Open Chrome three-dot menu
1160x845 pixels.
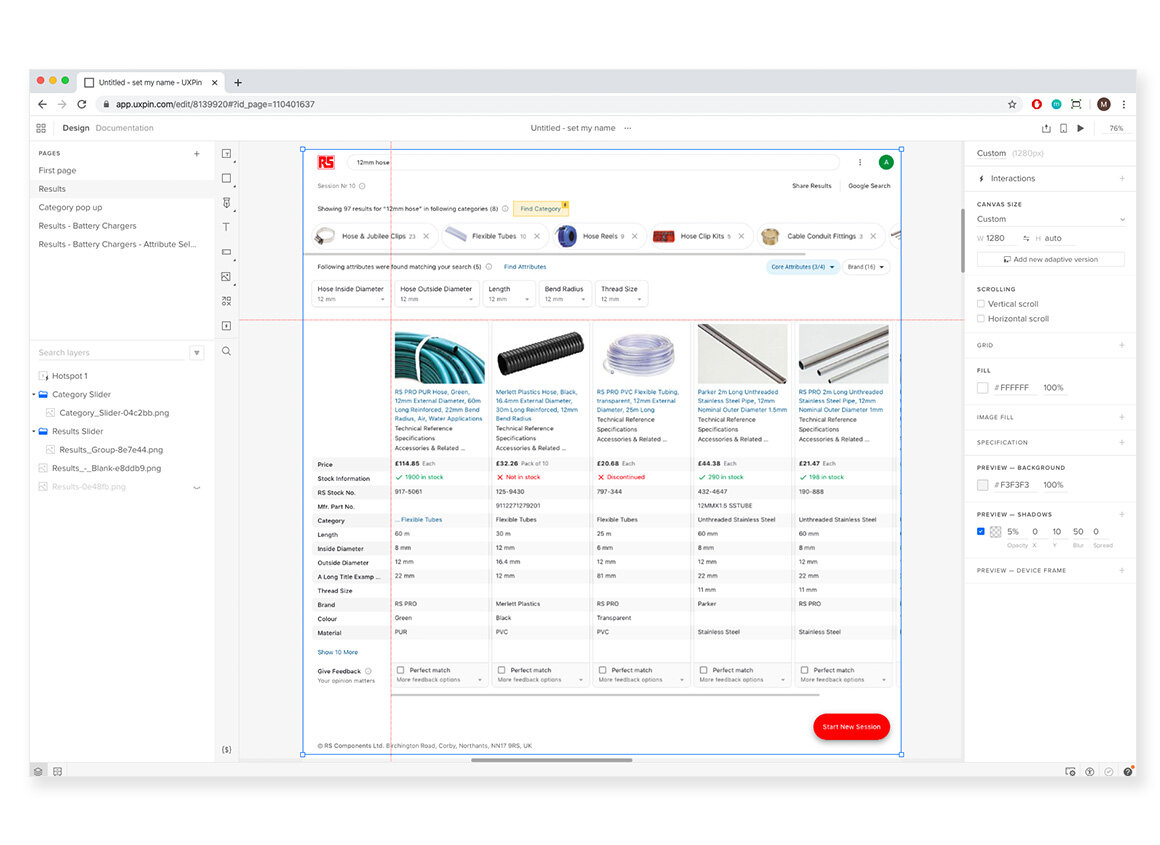1124,104
